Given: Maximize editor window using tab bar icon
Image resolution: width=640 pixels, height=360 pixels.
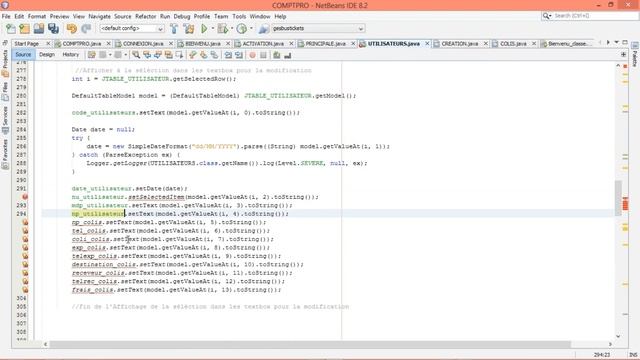Looking at the screenshot, I should coord(624,42).
